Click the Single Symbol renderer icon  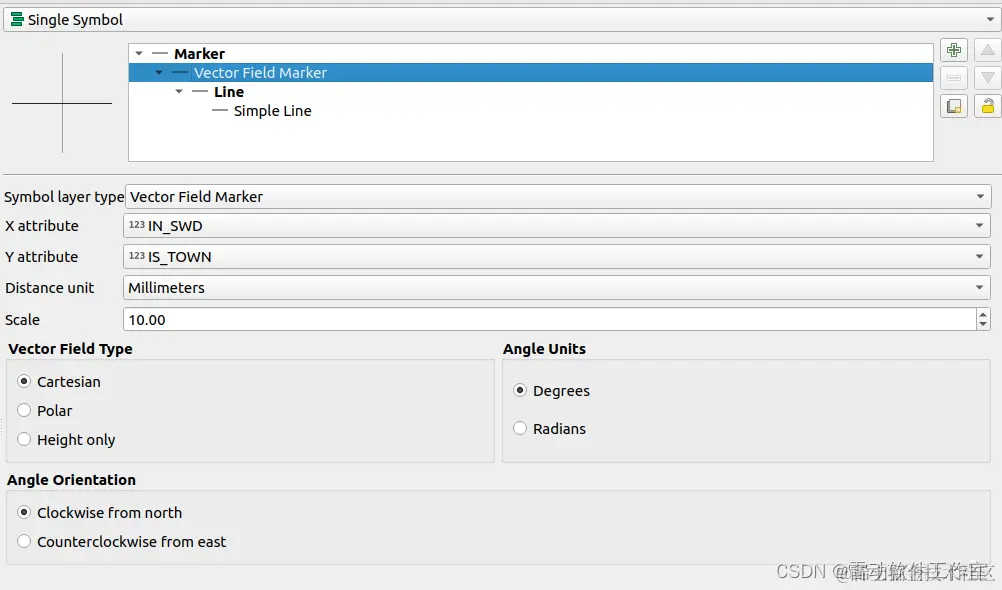click(x=17, y=20)
